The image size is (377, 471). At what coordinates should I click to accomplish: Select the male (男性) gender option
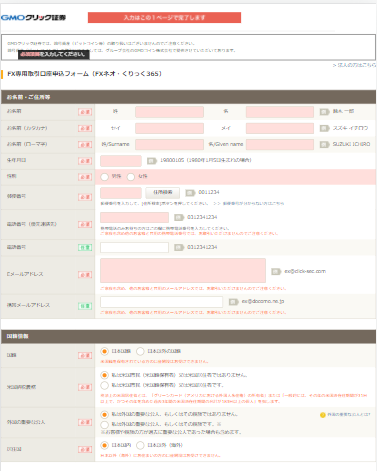(104, 177)
